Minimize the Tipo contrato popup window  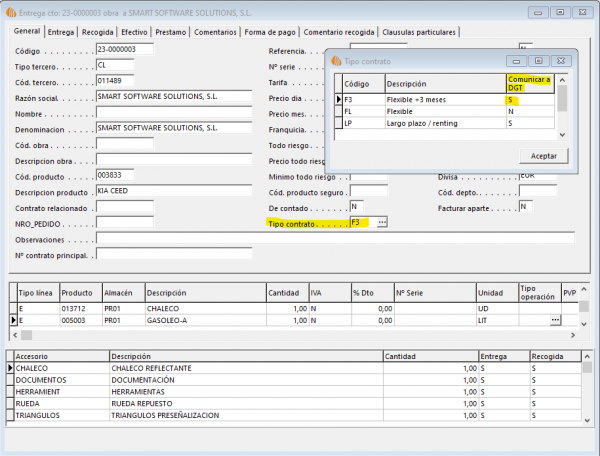(517, 61)
